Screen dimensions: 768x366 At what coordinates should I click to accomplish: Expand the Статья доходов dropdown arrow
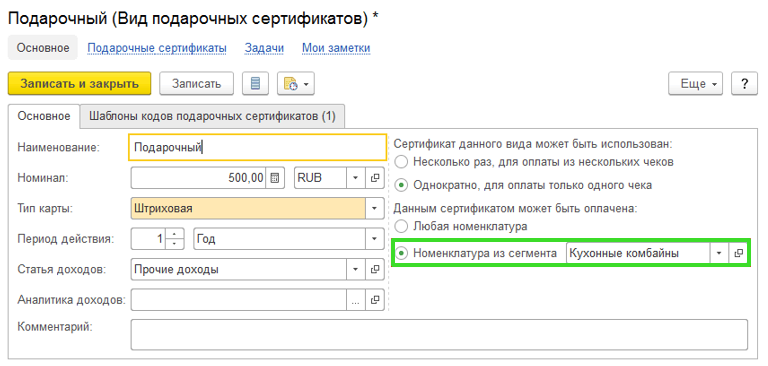point(356,269)
